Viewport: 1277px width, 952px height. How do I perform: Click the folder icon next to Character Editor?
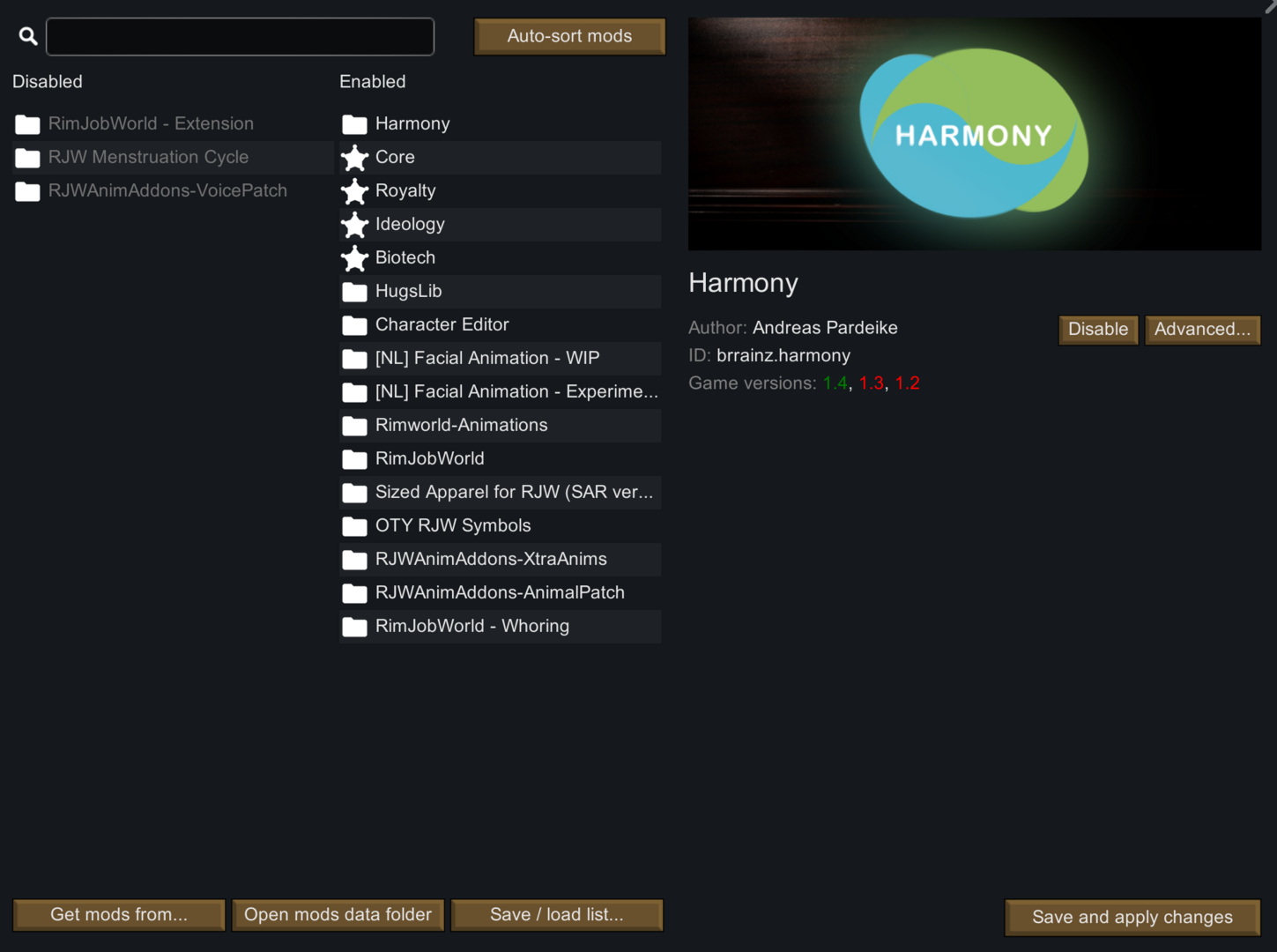pyautogui.click(x=354, y=325)
